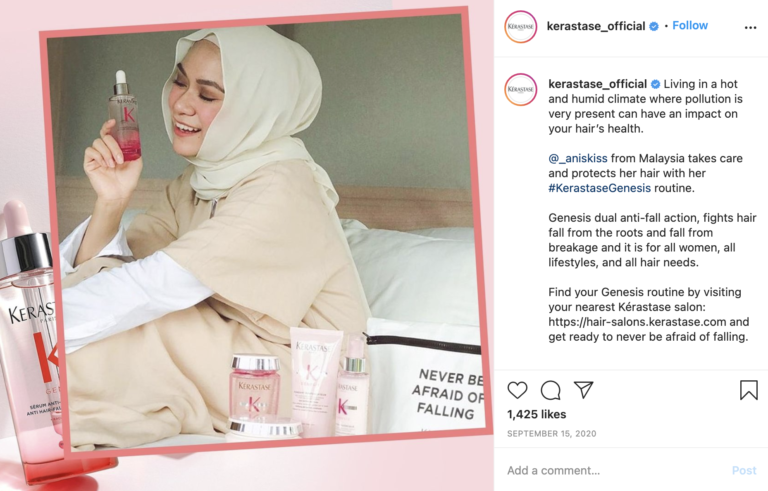Open kerastase_official username in caption
768x491 pixels.
click(598, 84)
